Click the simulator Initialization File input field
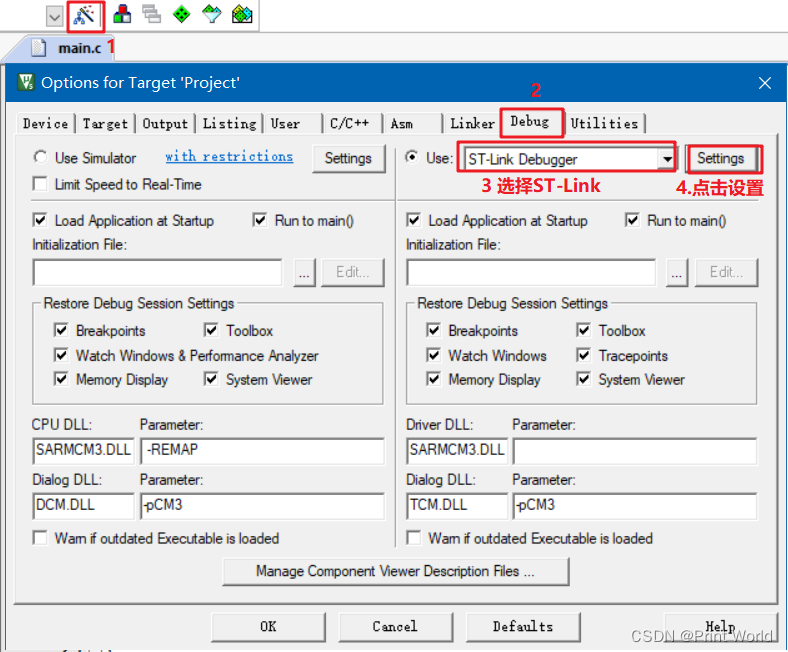This screenshot has height=652, width=788. click(157, 273)
